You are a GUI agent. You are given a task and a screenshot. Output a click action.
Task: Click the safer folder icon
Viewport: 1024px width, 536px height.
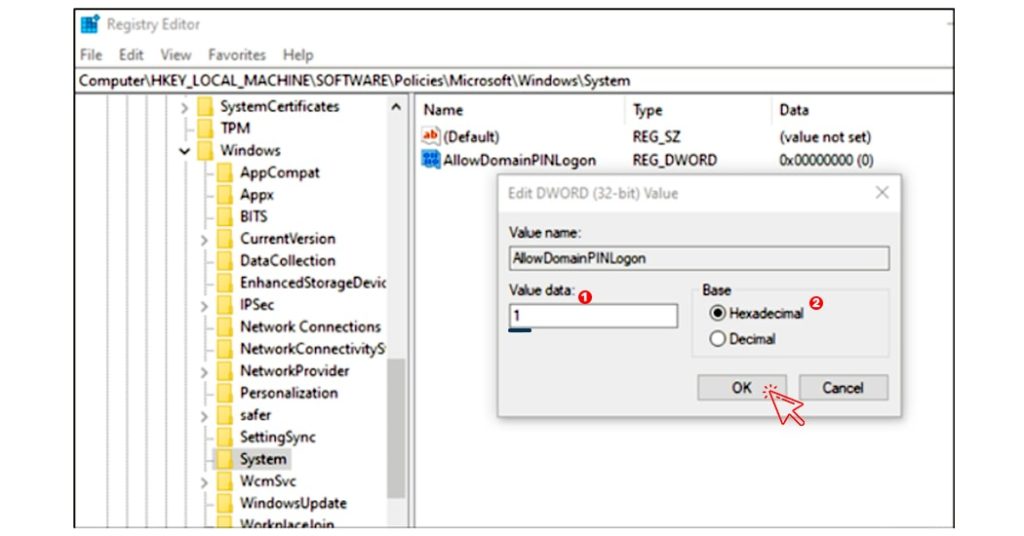[x=225, y=415]
